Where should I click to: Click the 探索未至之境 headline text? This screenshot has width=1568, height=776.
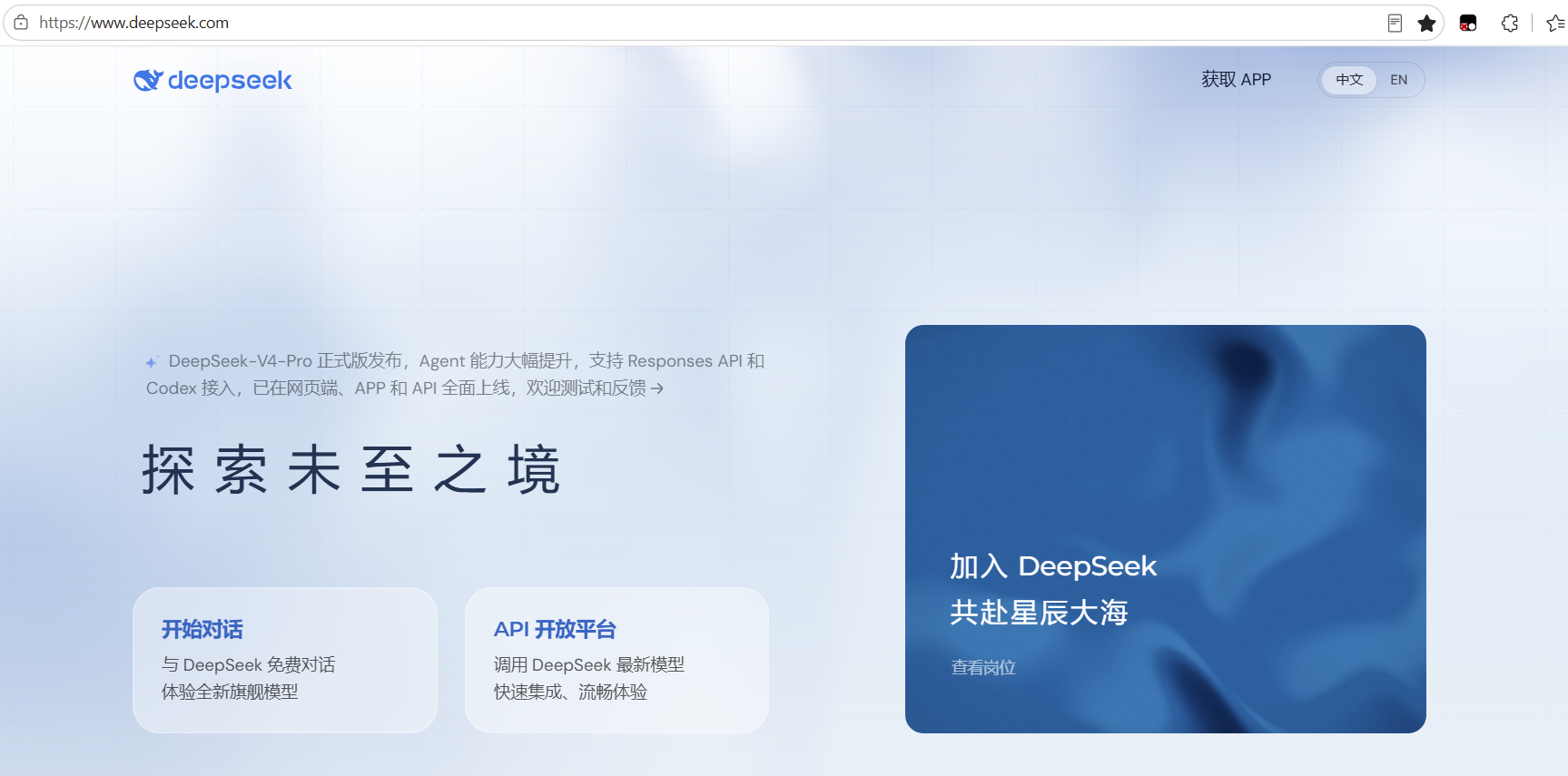click(350, 470)
